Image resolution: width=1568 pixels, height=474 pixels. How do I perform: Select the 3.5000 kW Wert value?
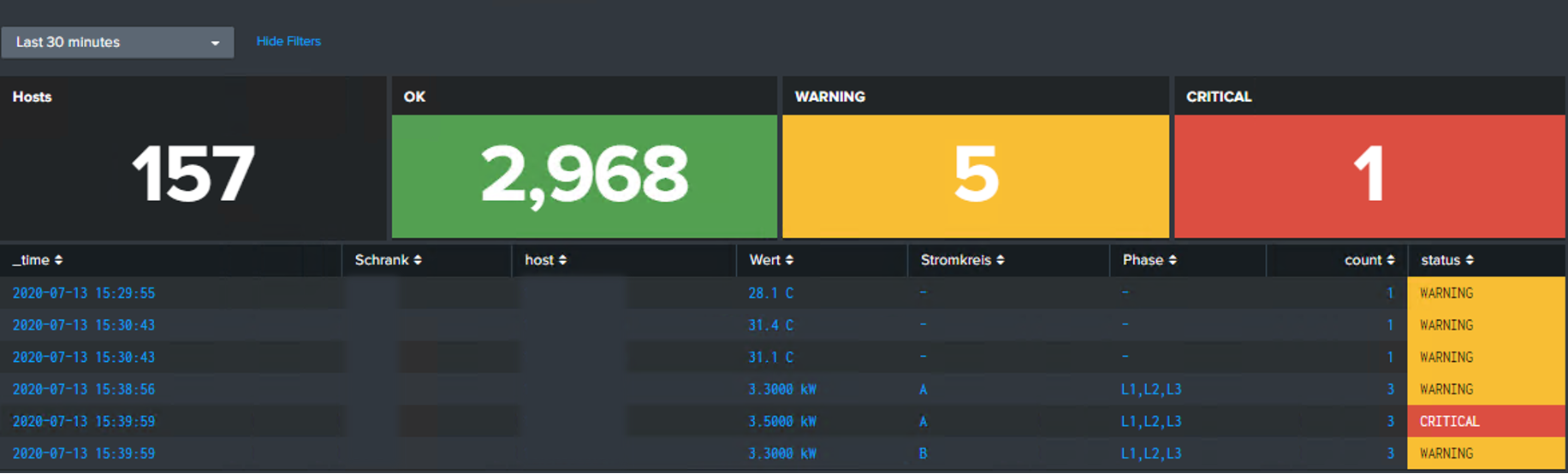pos(781,421)
